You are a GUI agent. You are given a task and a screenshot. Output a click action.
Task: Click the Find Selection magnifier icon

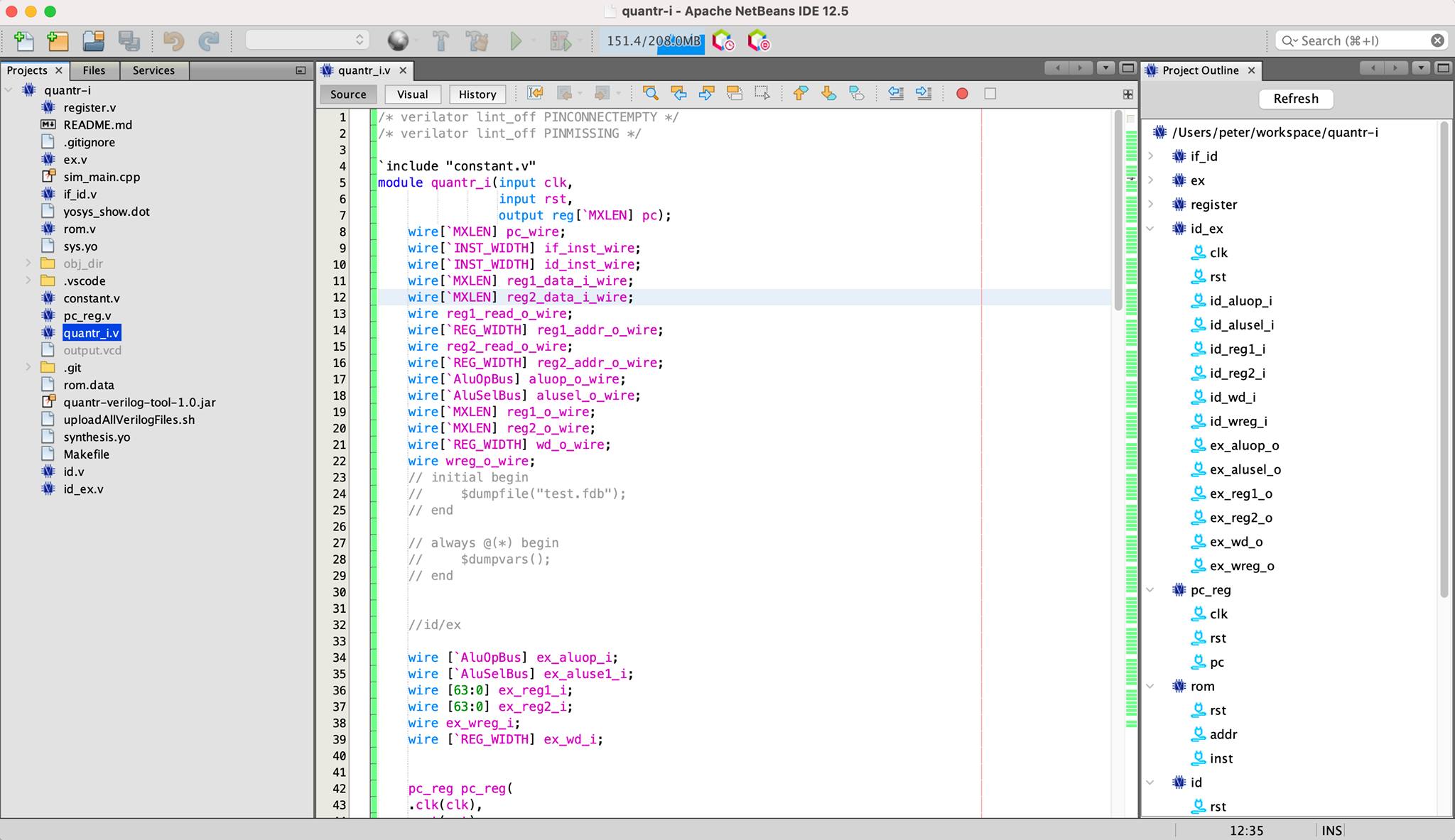[x=650, y=93]
